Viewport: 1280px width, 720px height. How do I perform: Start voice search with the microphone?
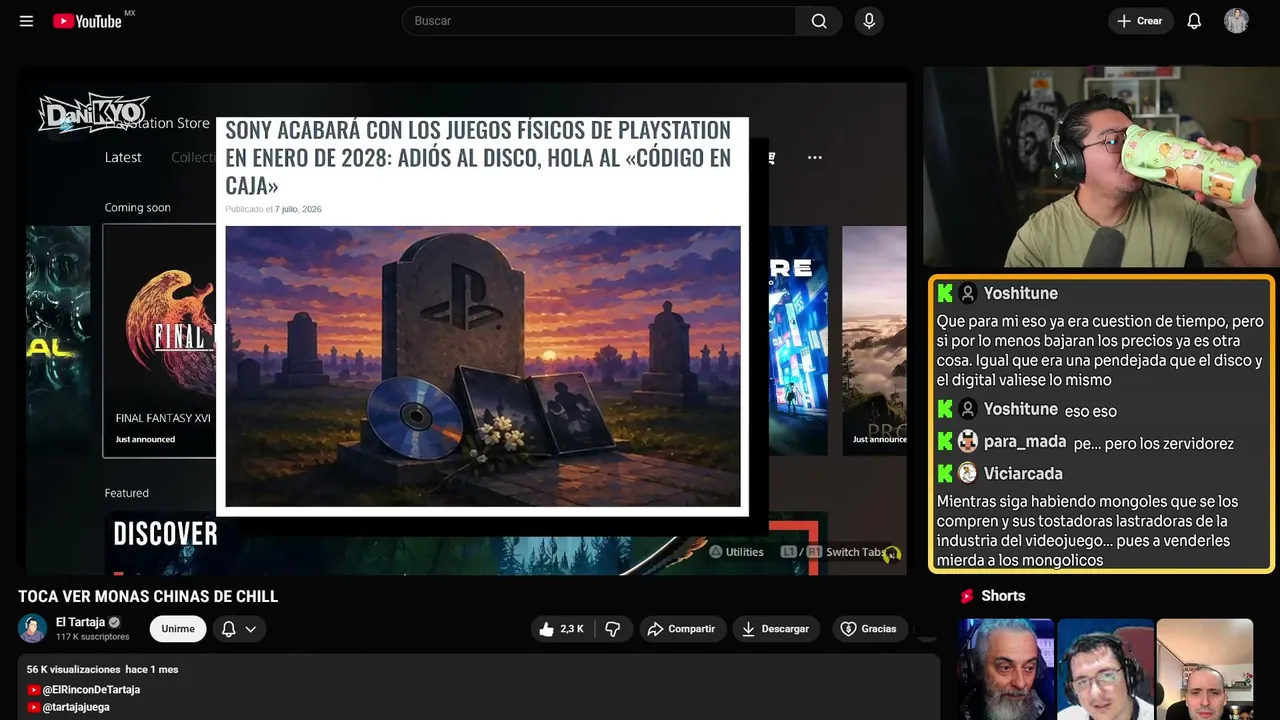click(x=869, y=21)
